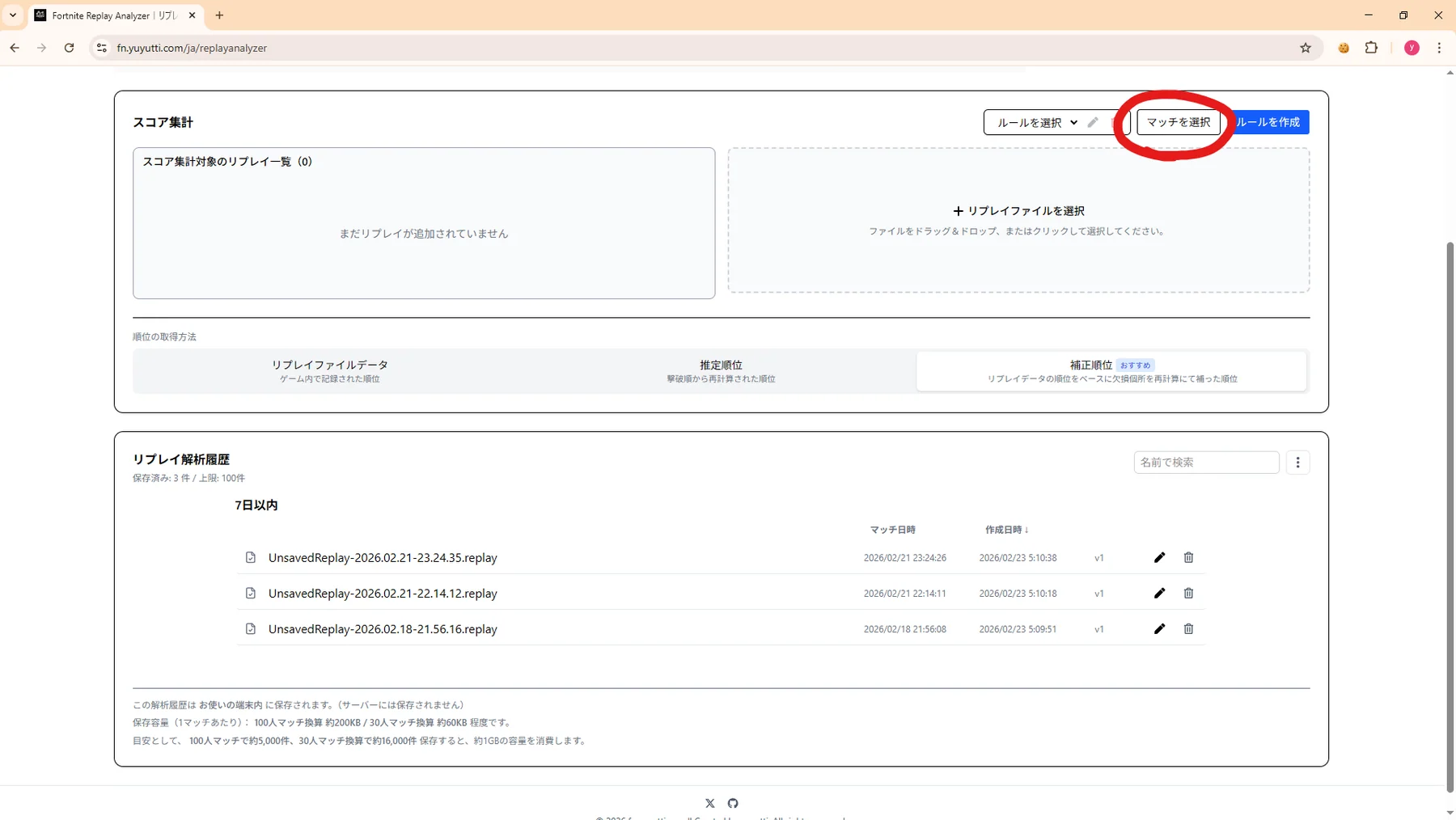
Task: Delete the UnsavedReplay-2026.02.21-22.14.12 replay via trash icon
Action: (x=1188, y=593)
